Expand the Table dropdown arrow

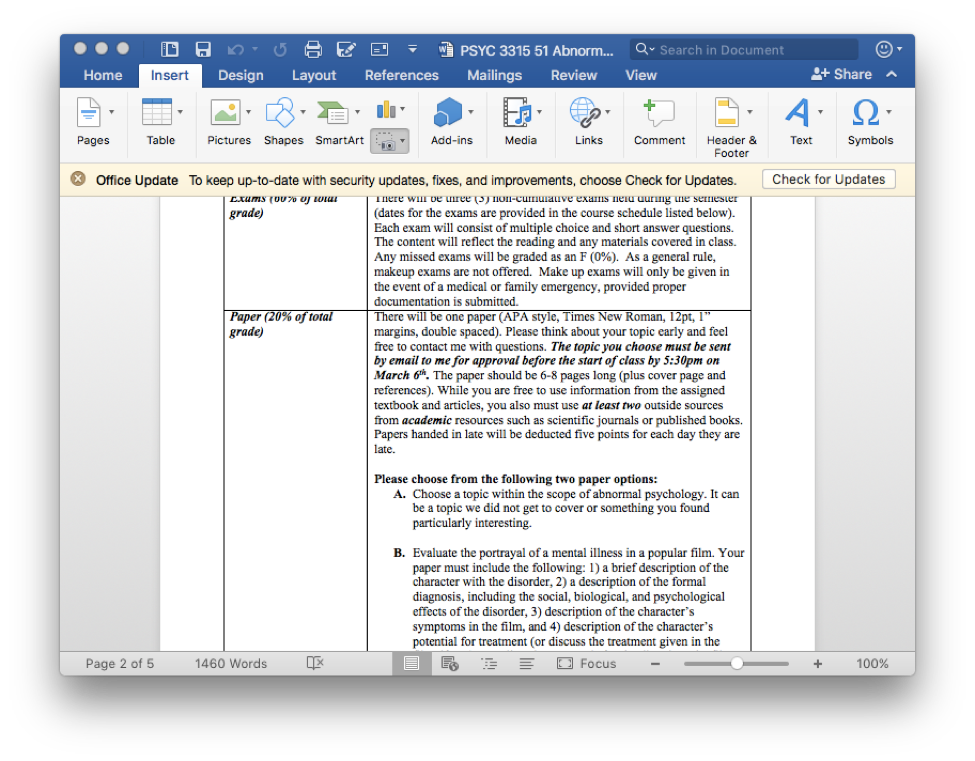tap(180, 112)
